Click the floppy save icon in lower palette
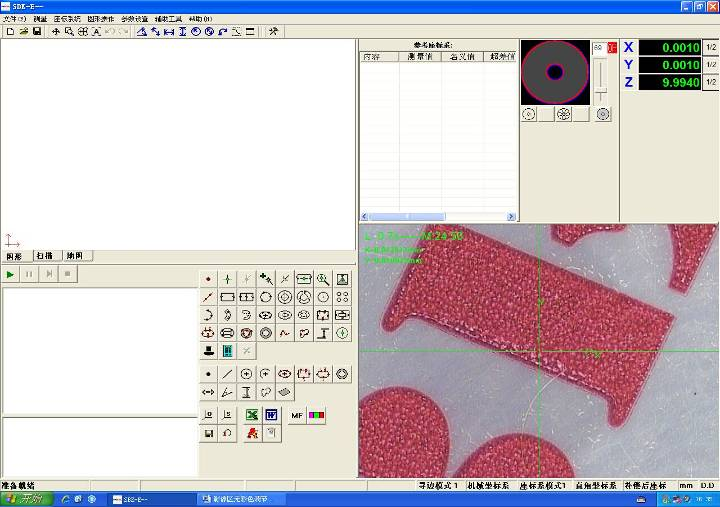 (x=208, y=433)
